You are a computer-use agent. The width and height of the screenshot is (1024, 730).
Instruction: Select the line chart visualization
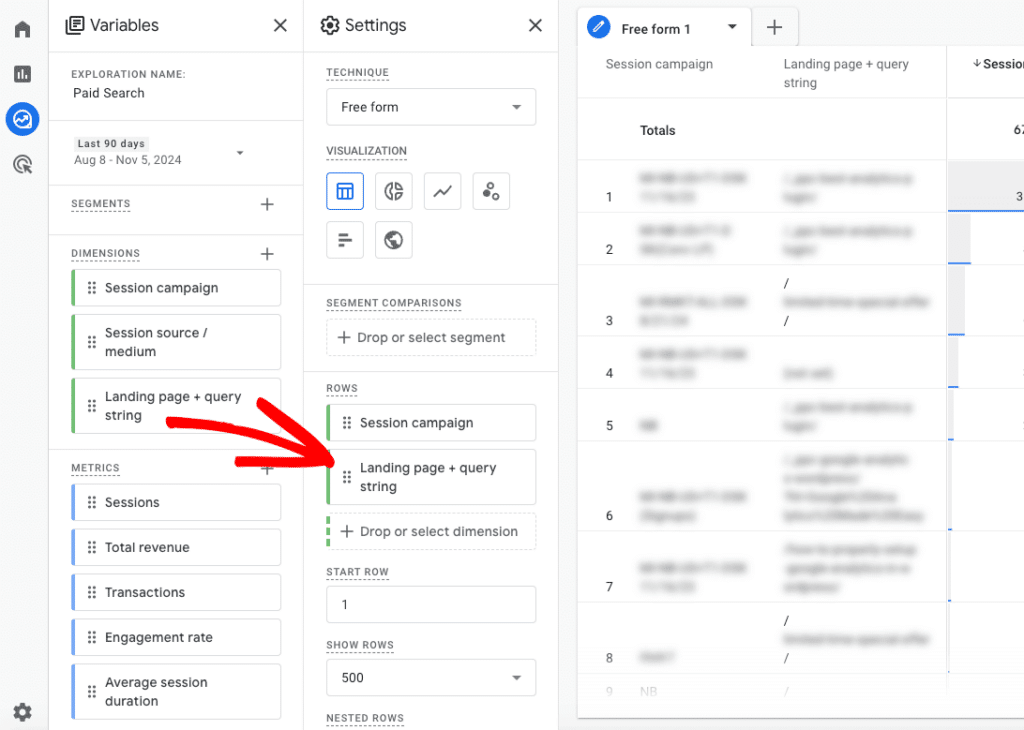(442, 190)
